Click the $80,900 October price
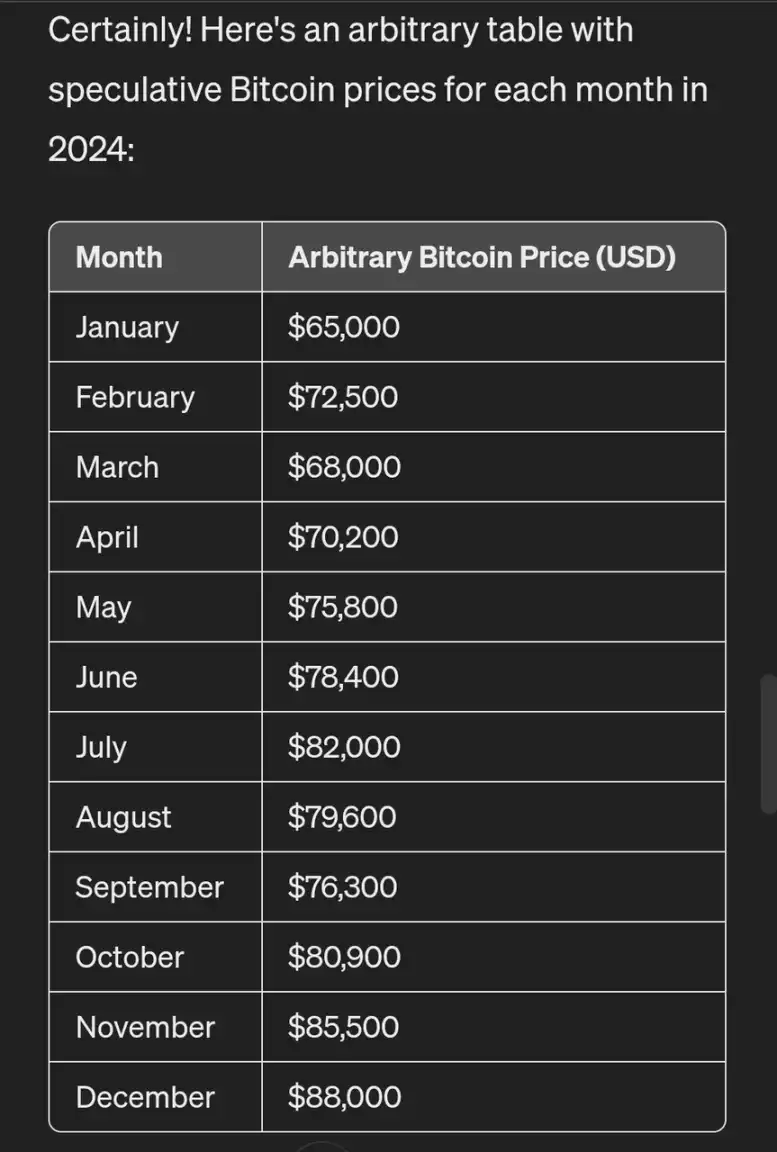 [344, 957]
